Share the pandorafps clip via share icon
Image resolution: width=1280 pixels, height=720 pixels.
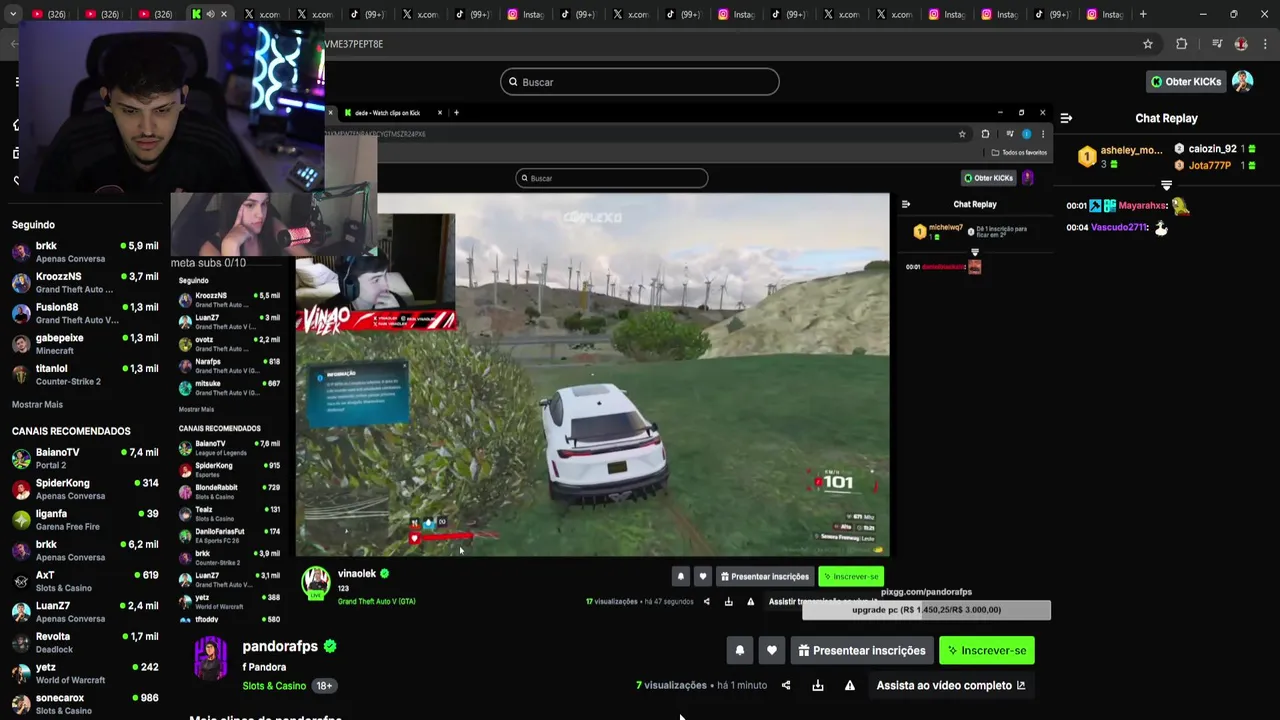(x=786, y=685)
